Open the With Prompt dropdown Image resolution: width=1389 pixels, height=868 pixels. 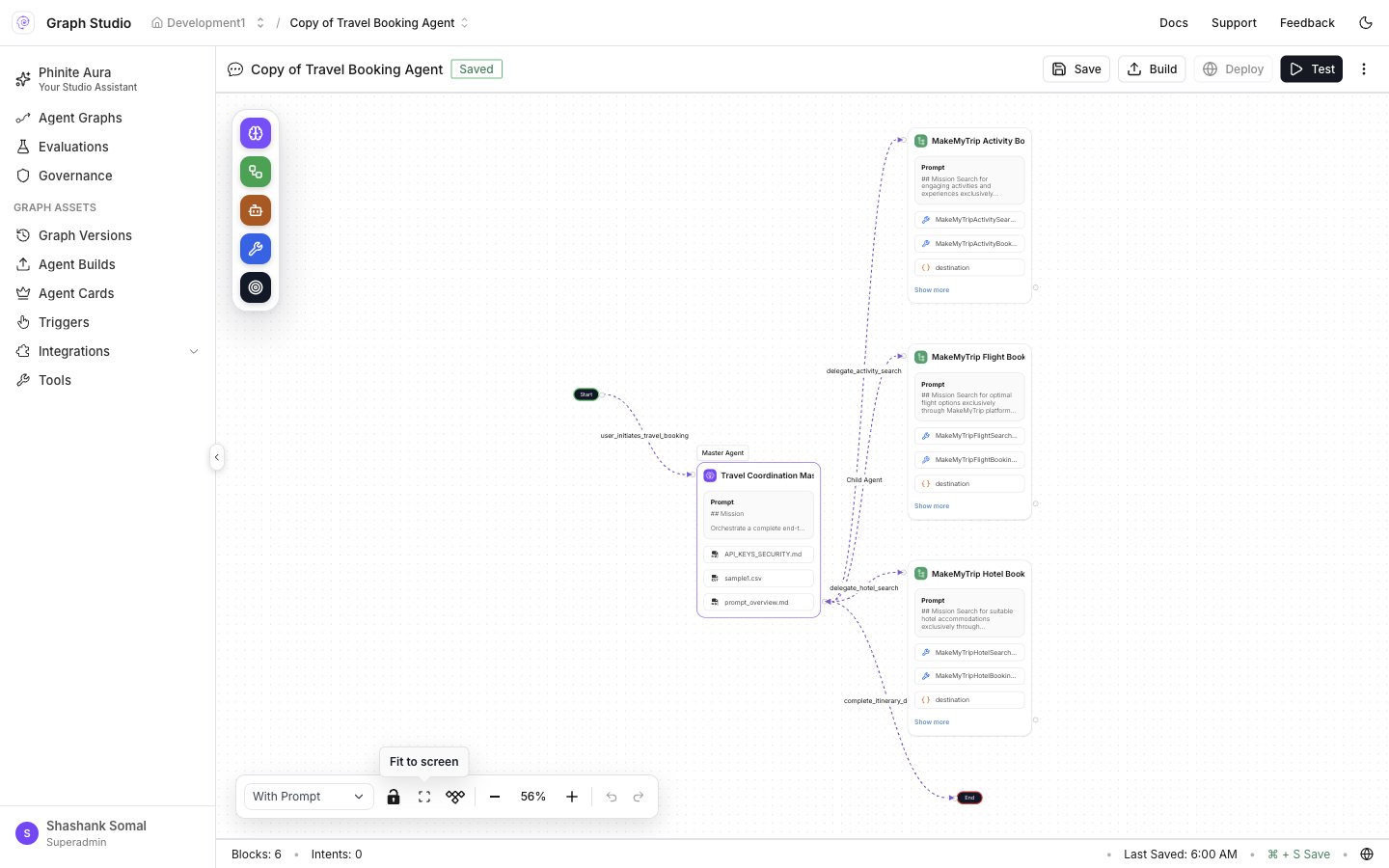coord(309,797)
